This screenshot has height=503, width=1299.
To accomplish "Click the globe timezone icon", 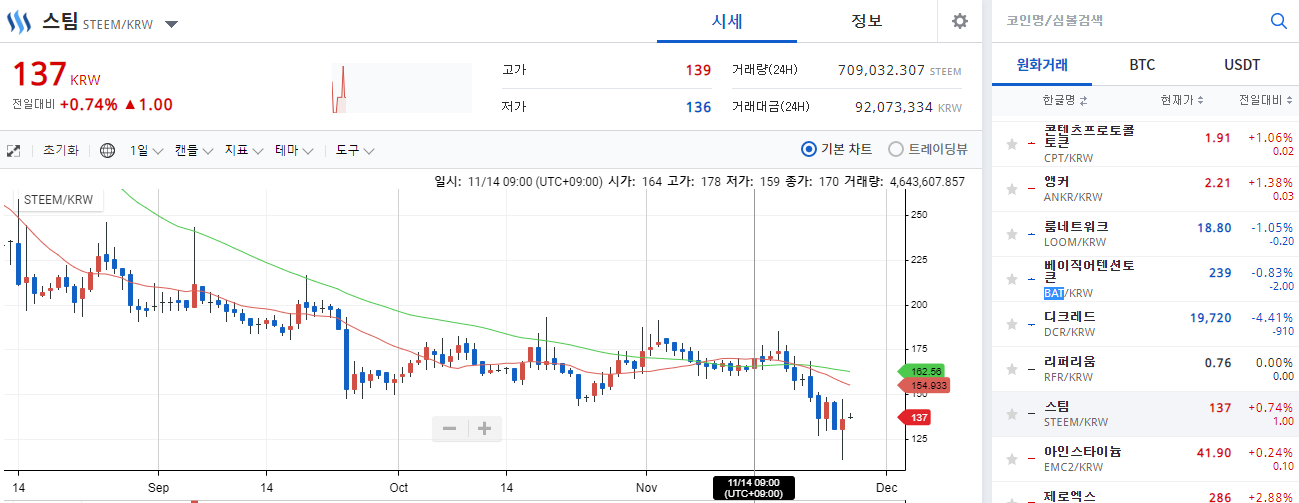I will (108, 150).
